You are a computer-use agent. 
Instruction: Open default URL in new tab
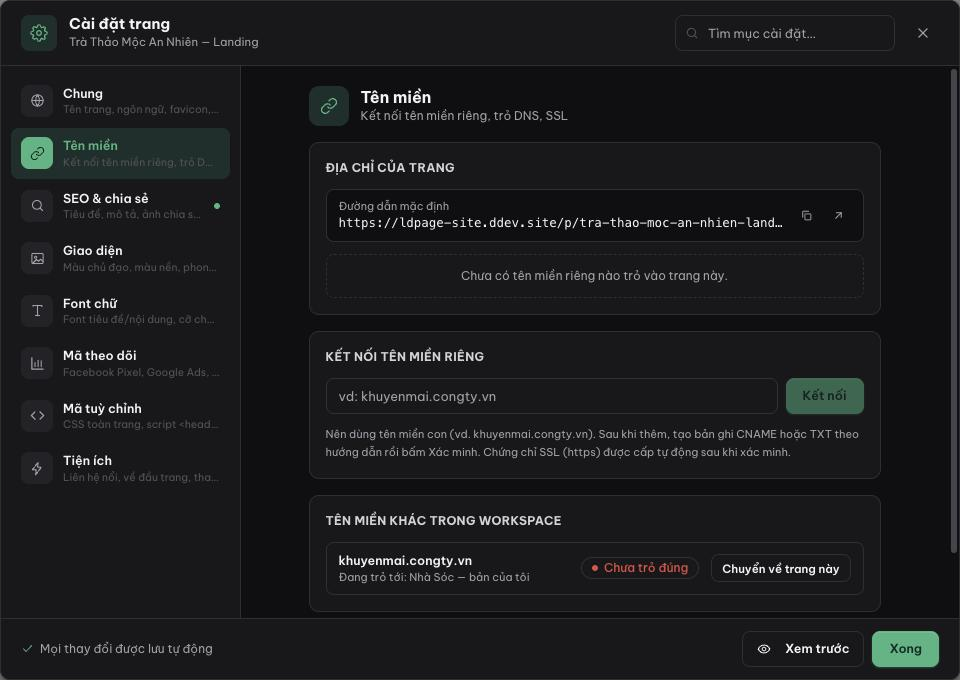point(838,215)
